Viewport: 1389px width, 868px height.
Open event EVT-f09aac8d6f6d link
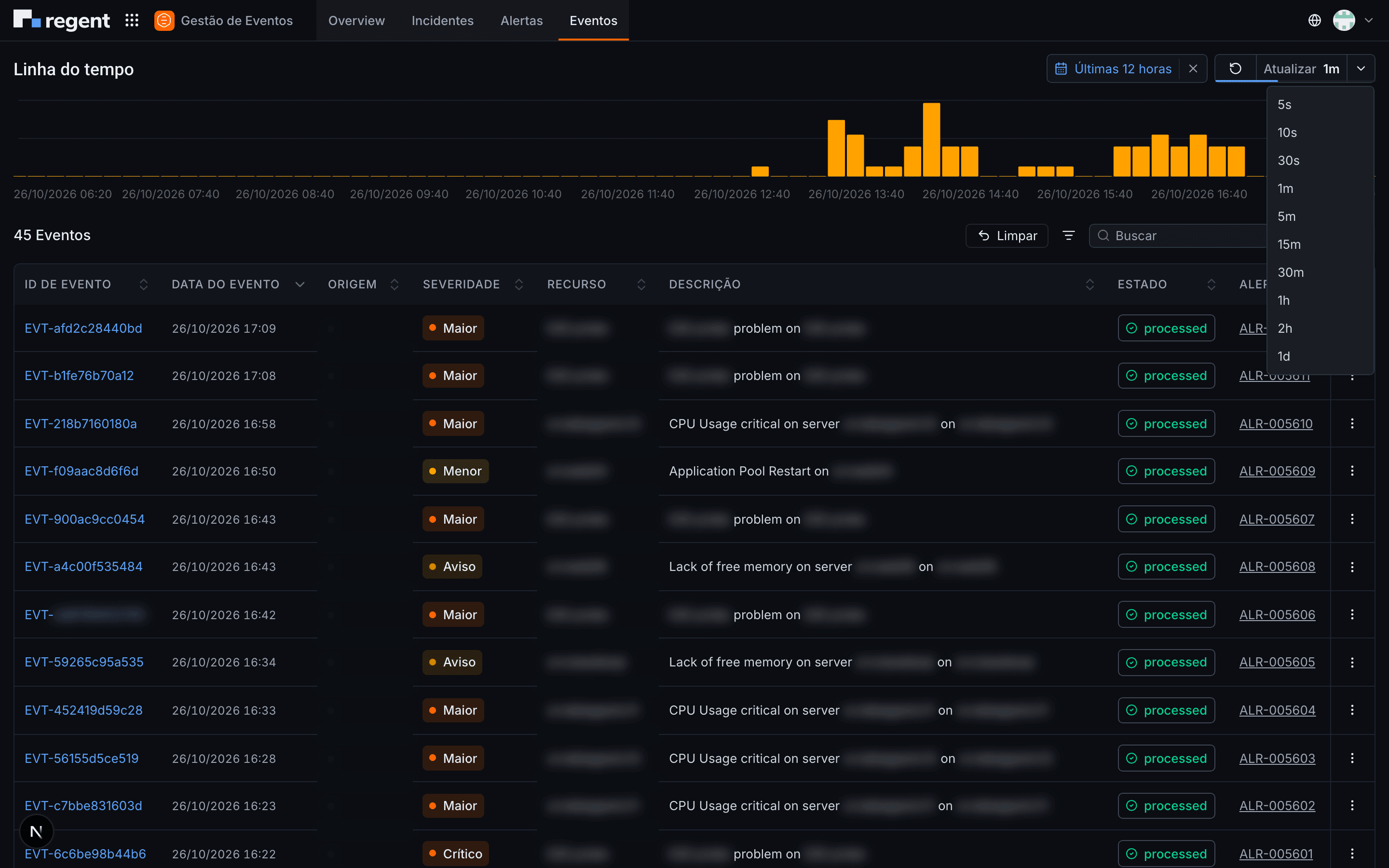(82, 471)
